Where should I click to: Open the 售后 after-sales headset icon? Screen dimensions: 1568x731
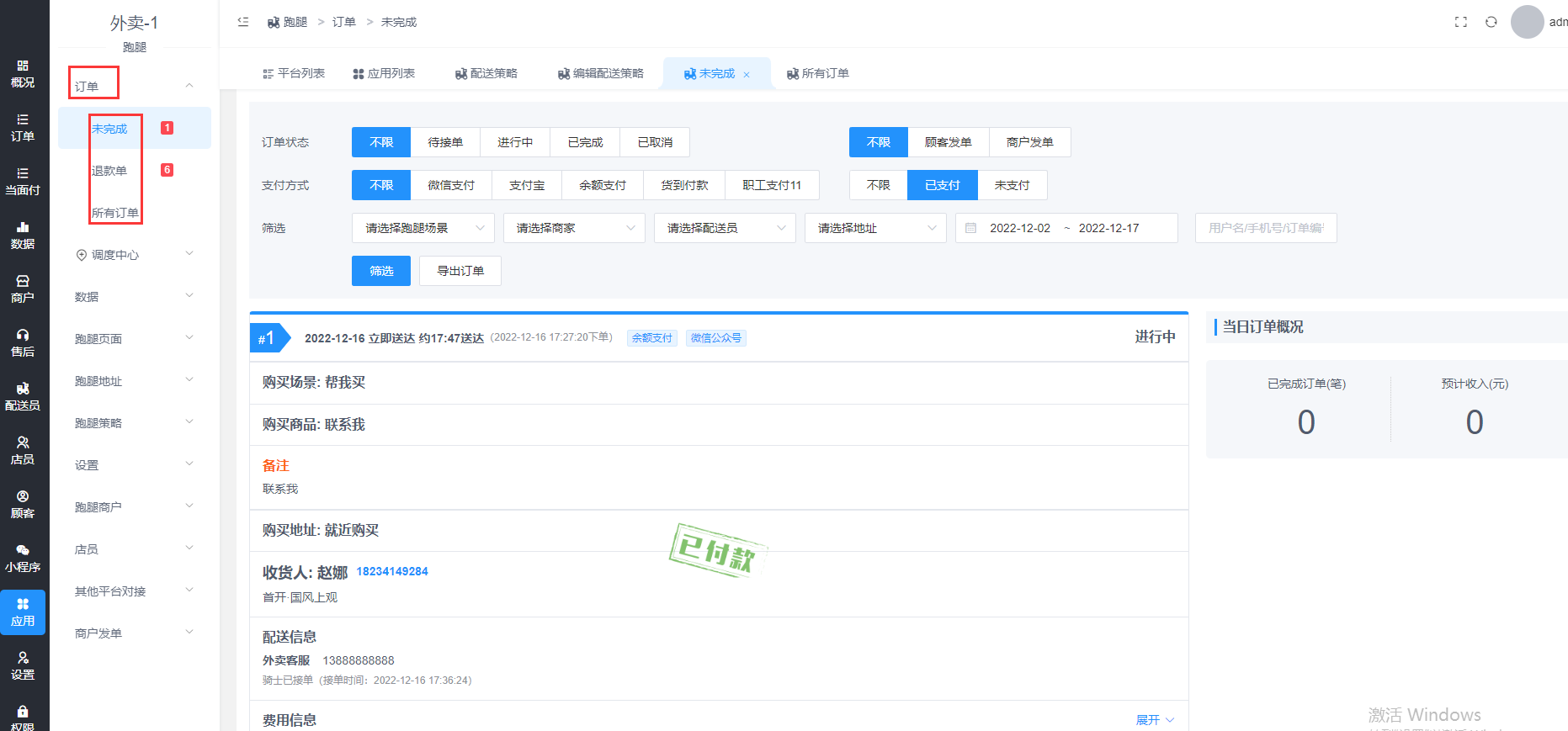click(x=23, y=343)
